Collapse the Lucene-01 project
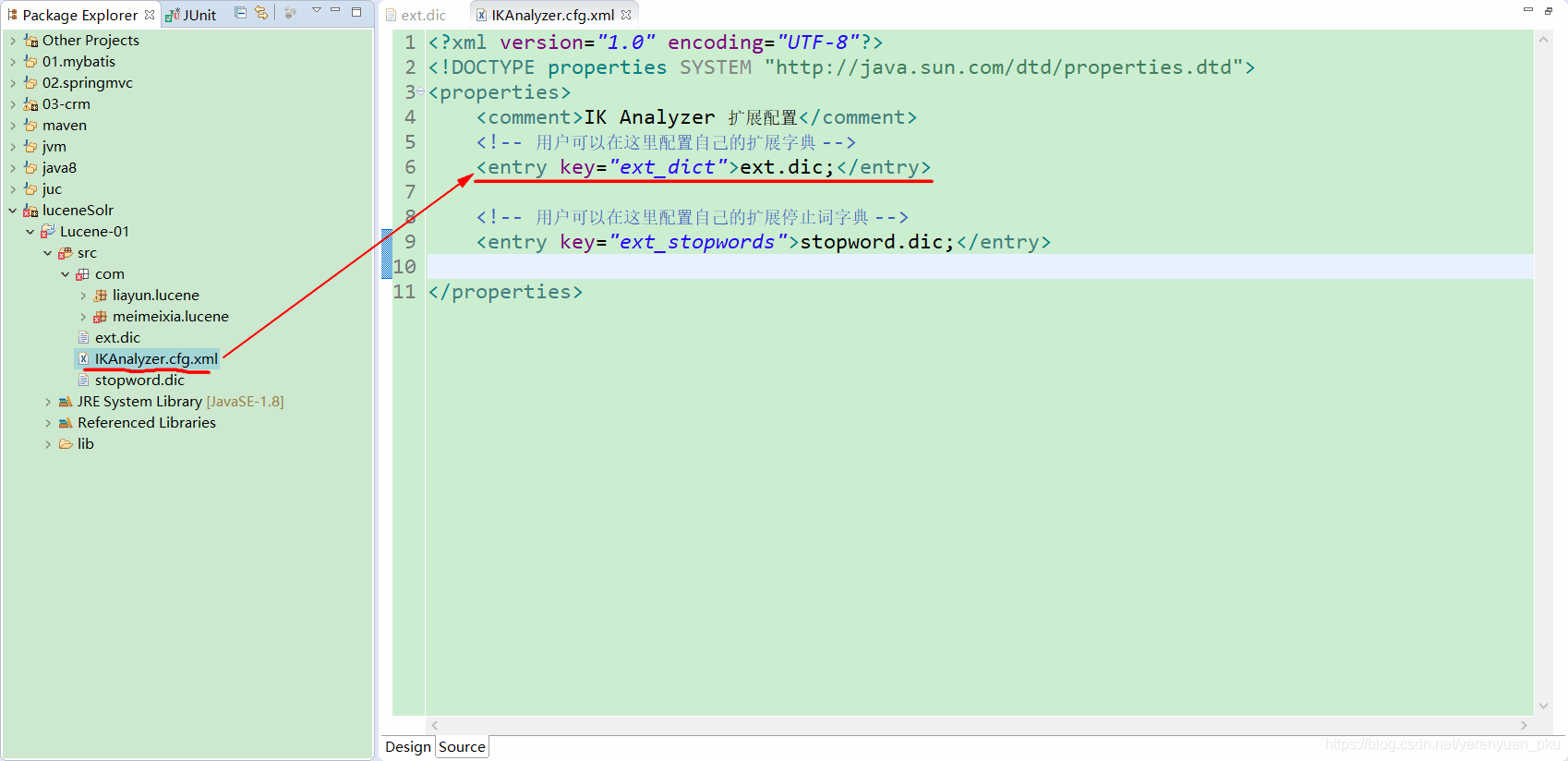 pos(30,232)
